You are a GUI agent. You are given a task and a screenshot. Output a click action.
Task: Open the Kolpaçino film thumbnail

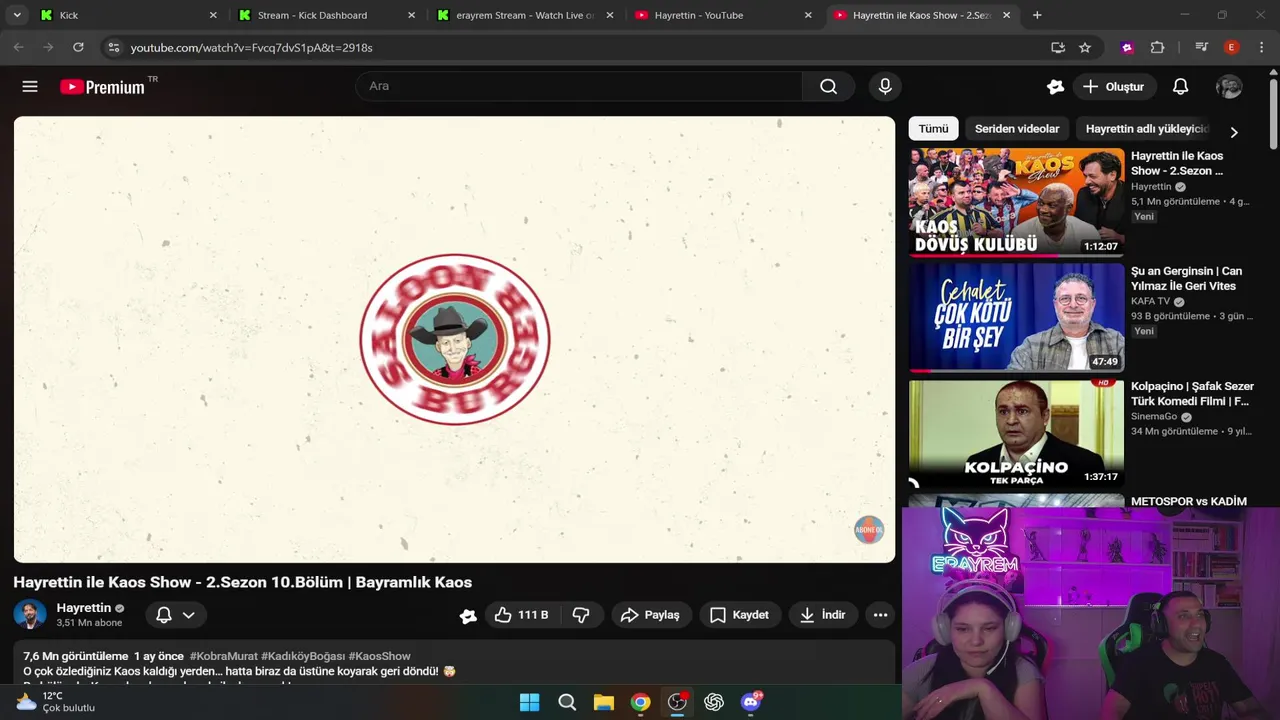click(x=1017, y=433)
